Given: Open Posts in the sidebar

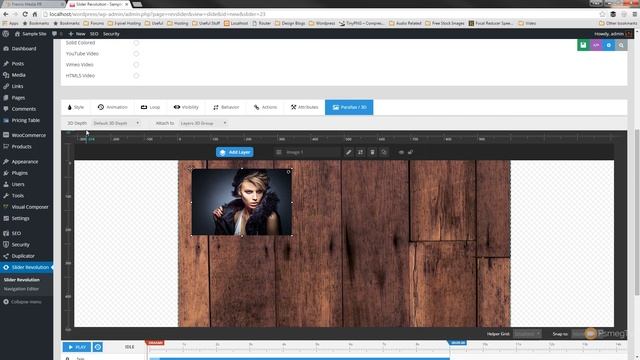Looking at the screenshot, I should (x=18, y=64).
